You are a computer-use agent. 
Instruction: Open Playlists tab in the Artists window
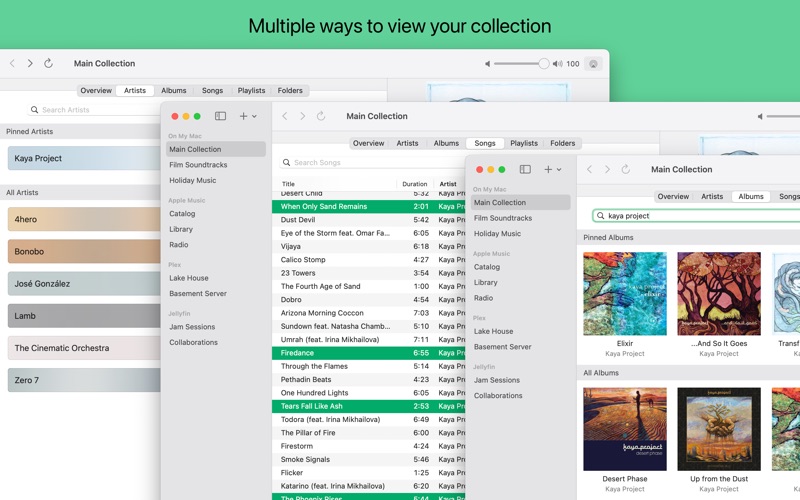(x=251, y=90)
